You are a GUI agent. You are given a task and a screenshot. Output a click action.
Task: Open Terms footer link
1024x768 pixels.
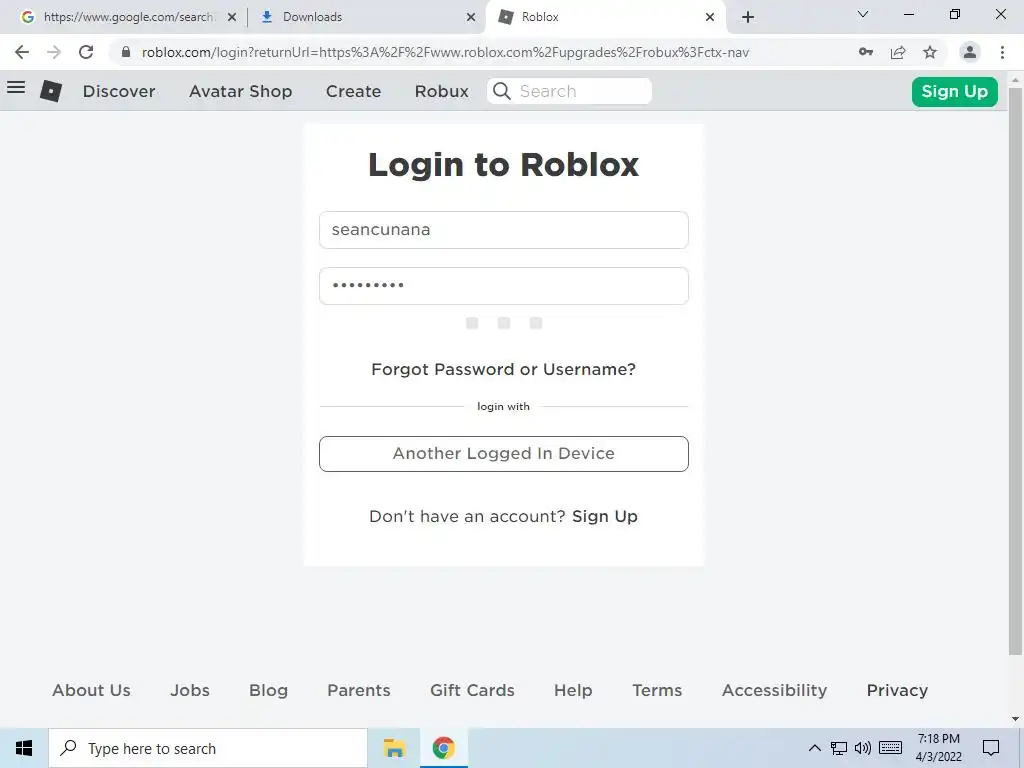tap(657, 690)
